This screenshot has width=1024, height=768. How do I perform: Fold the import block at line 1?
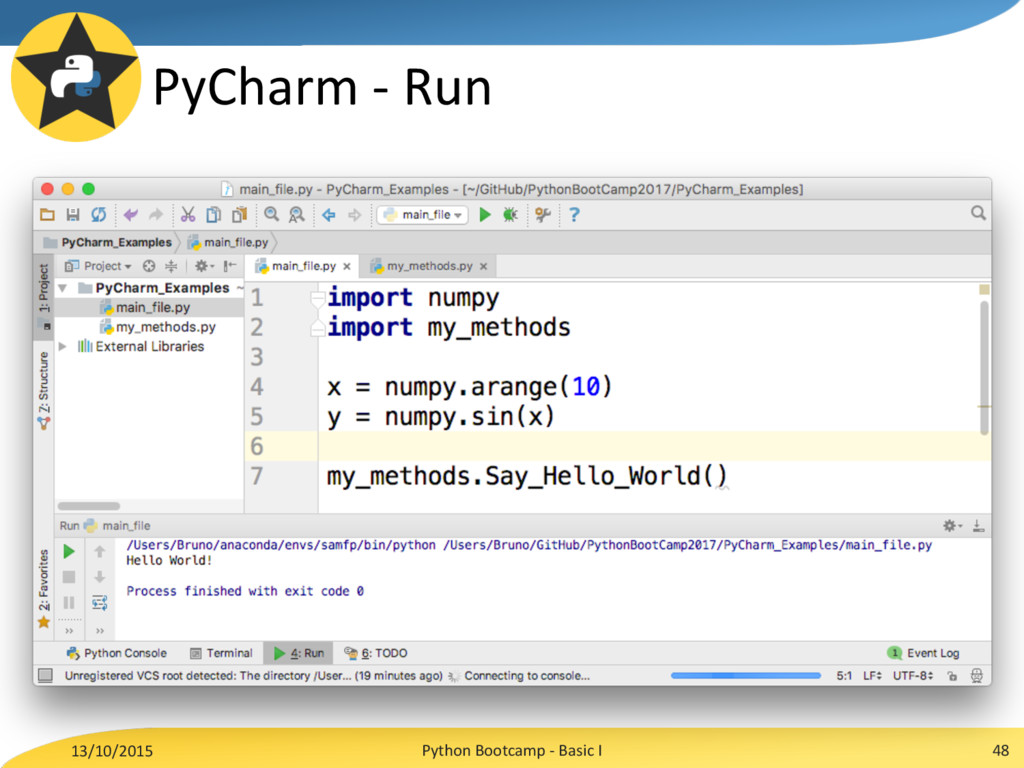318,298
